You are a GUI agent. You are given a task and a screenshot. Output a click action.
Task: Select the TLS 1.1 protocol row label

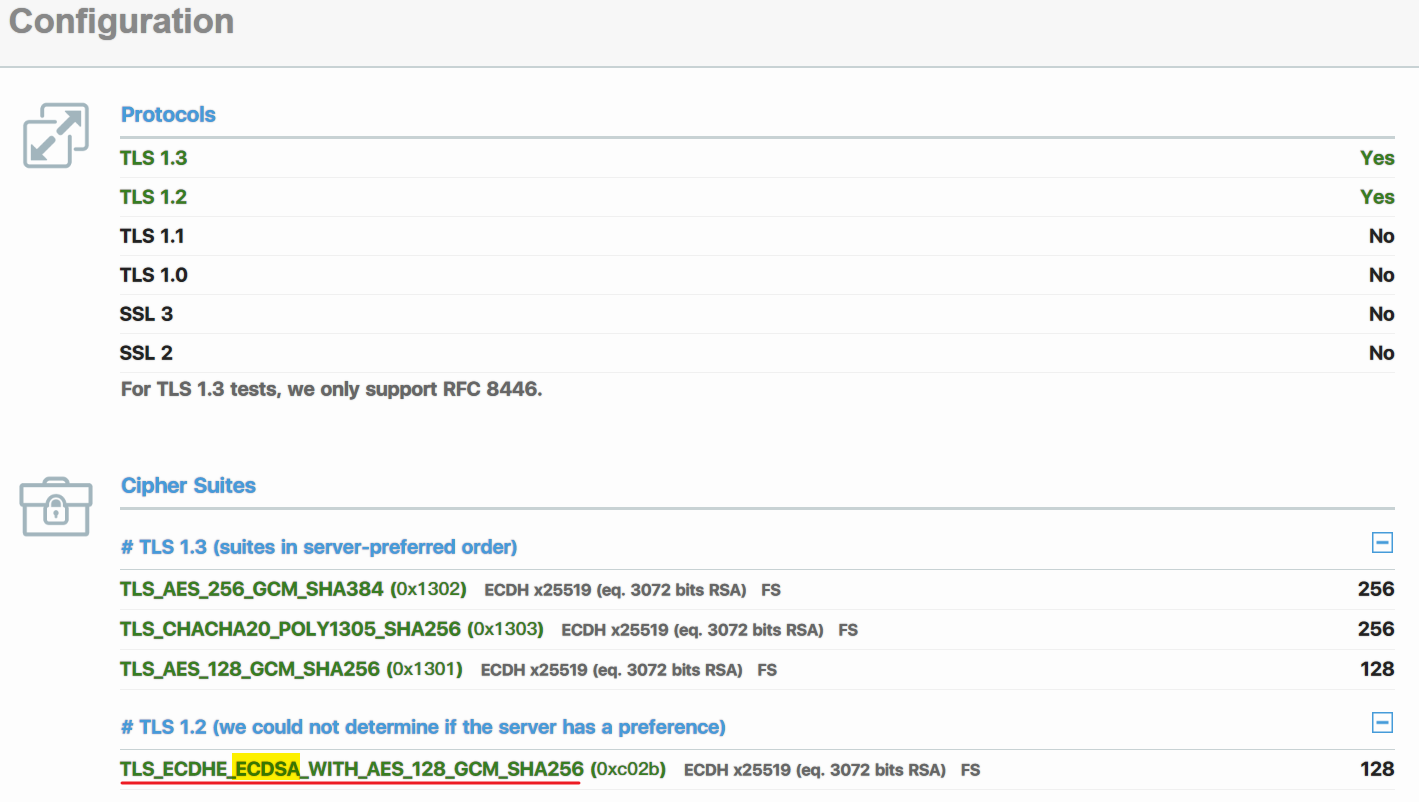click(152, 236)
